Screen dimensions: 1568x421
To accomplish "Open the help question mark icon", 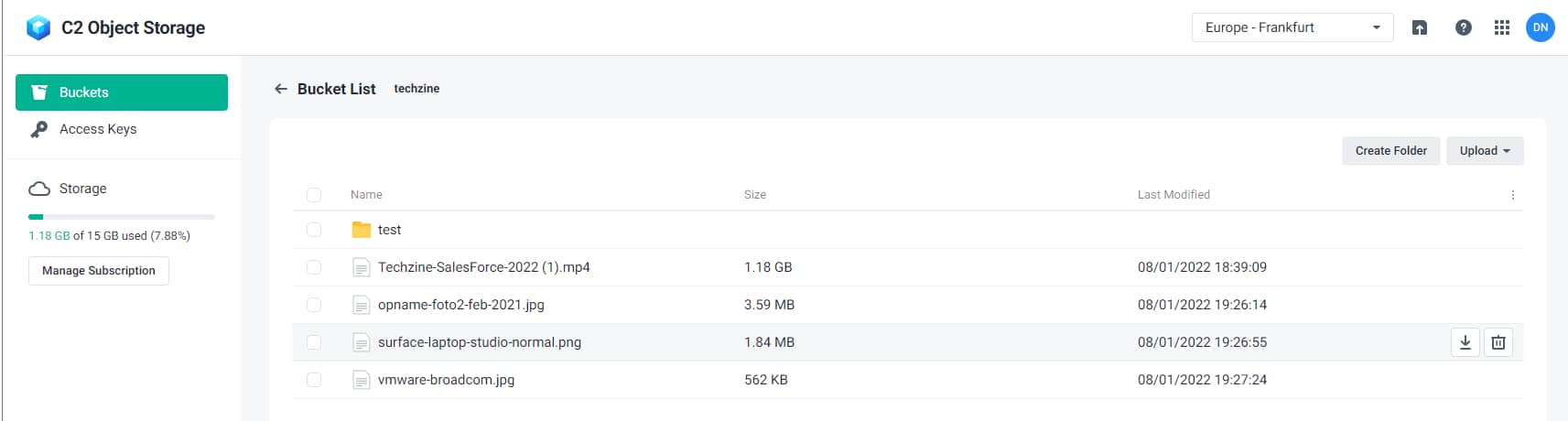I will (x=1464, y=27).
